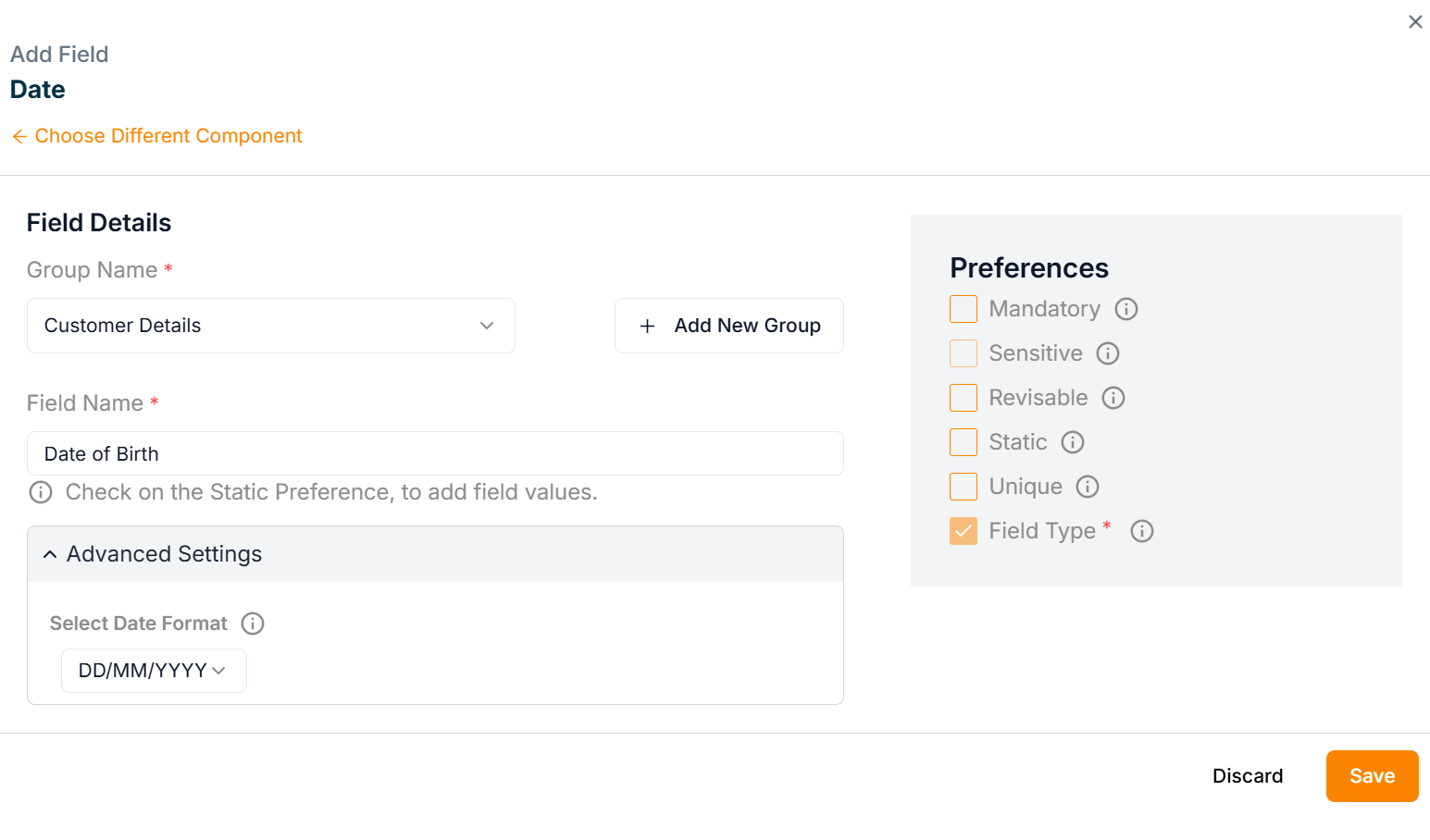Click the info icon next to Revisable
This screenshot has height=840, width=1430.
1113,398
